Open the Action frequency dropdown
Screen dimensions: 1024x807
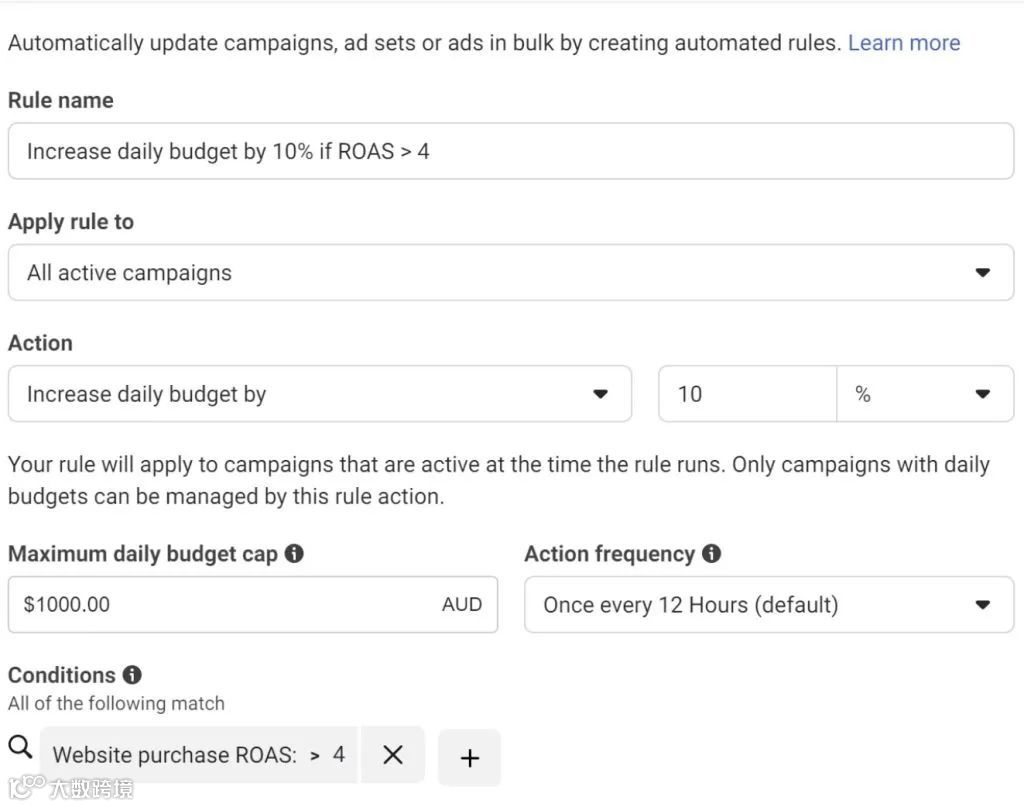(768, 604)
